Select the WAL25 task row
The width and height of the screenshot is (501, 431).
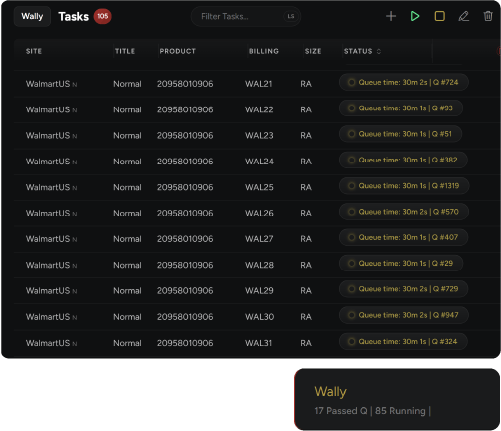[x=257, y=187]
